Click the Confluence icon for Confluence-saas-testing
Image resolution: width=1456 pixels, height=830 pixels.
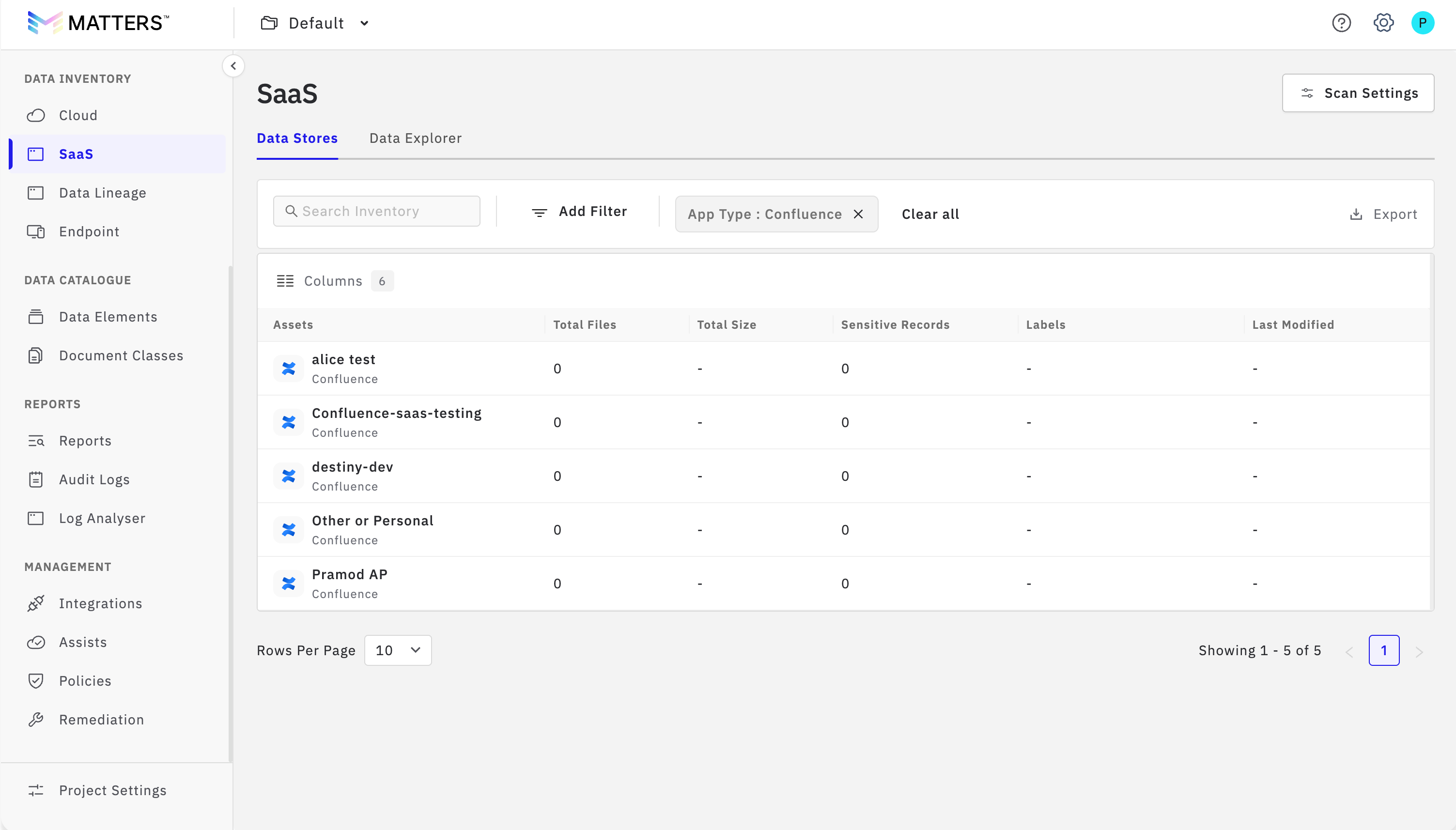tap(289, 422)
